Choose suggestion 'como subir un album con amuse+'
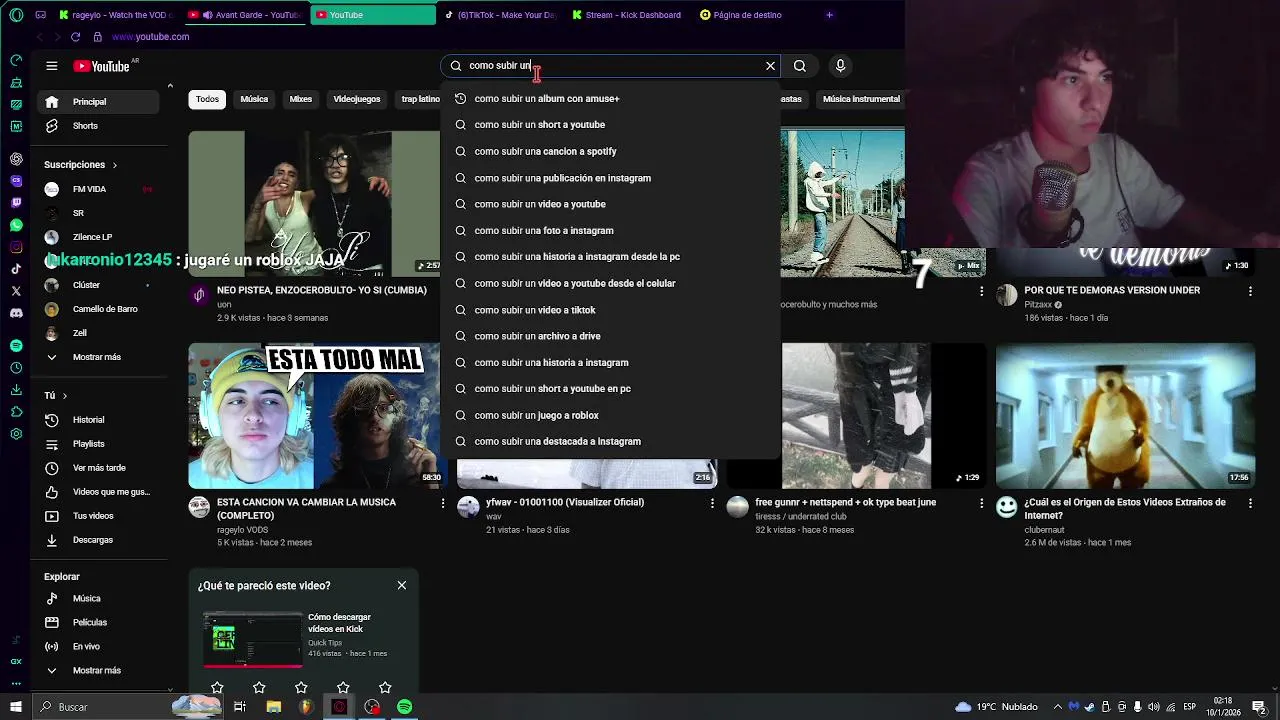Image resolution: width=1280 pixels, height=720 pixels. (x=610, y=98)
